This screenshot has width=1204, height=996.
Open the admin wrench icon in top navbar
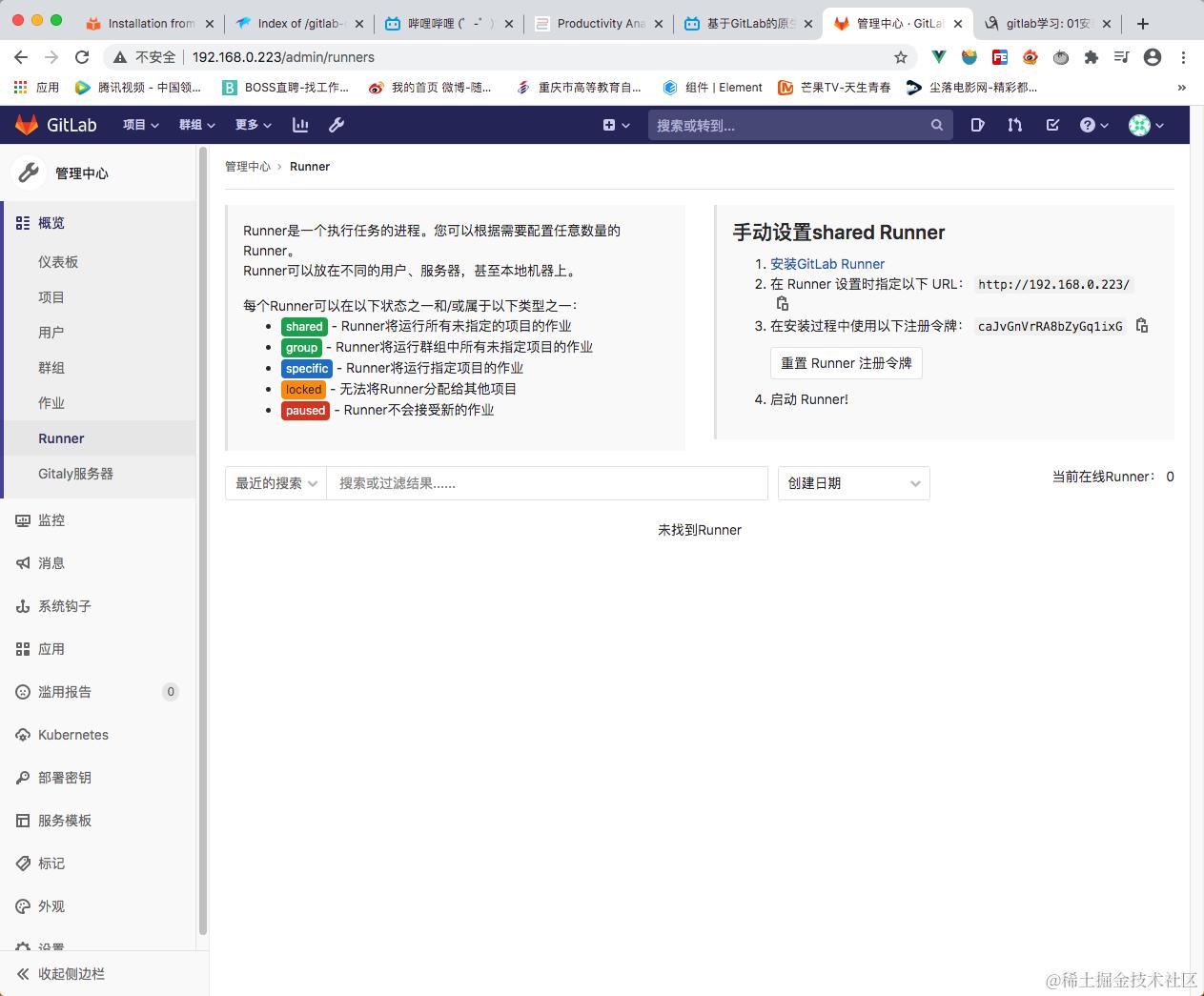click(x=336, y=125)
